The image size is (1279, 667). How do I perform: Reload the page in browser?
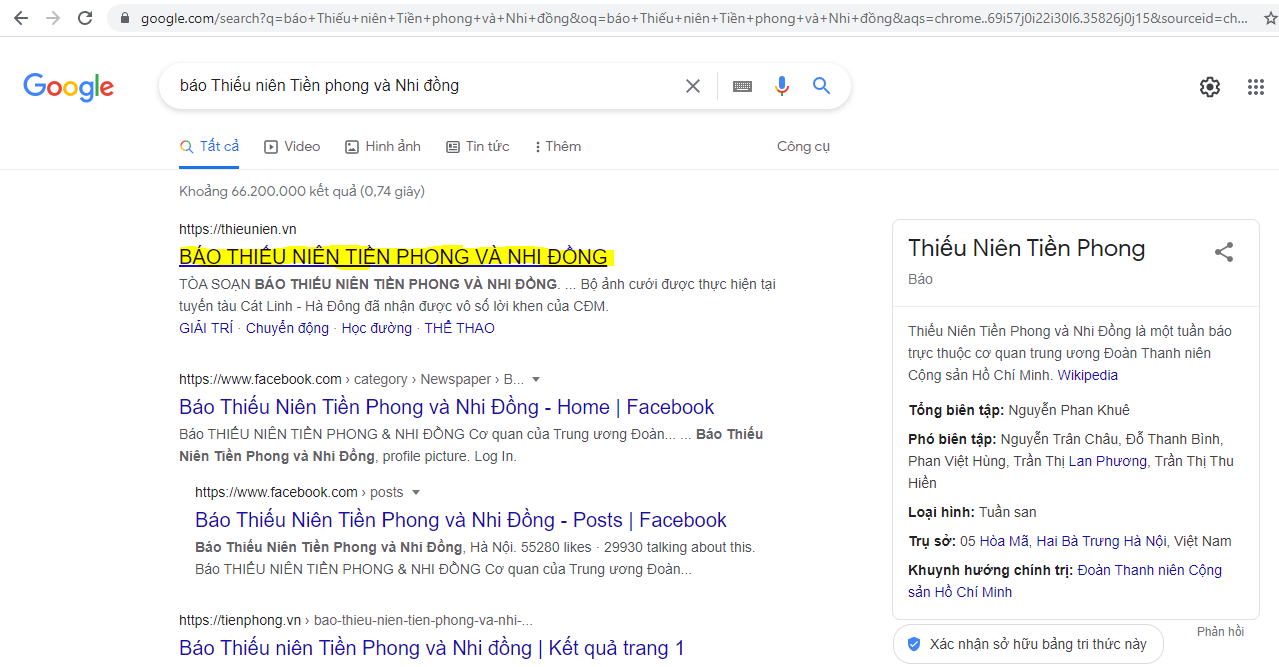point(85,18)
